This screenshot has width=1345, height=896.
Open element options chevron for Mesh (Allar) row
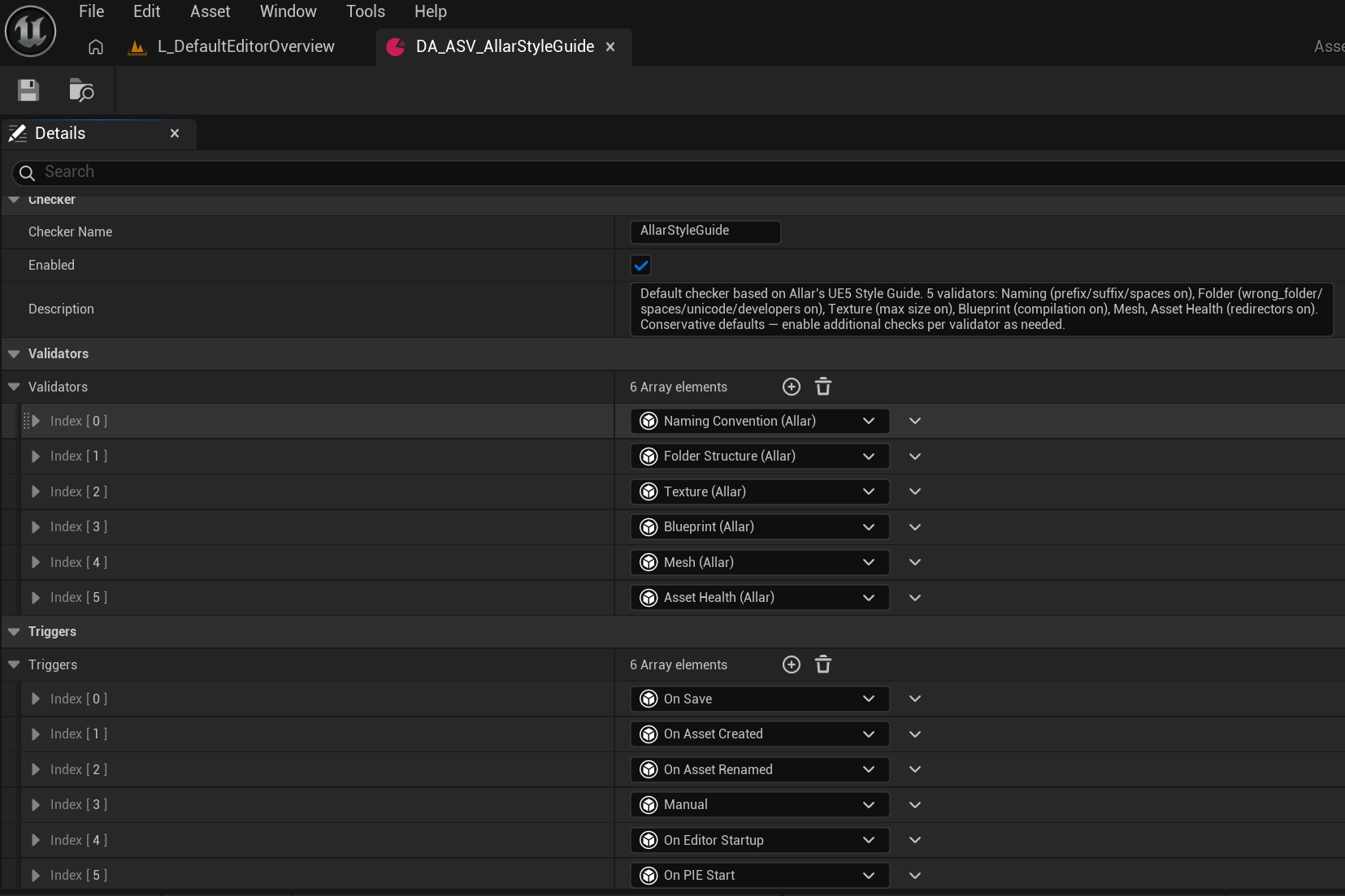(x=915, y=562)
